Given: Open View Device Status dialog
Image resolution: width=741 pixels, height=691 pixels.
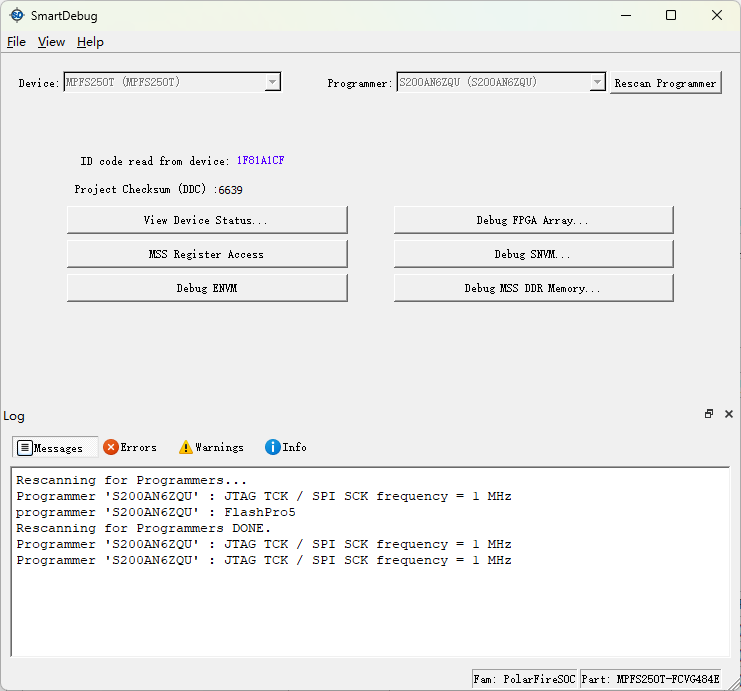Looking at the screenshot, I should click(x=207, y=220).
